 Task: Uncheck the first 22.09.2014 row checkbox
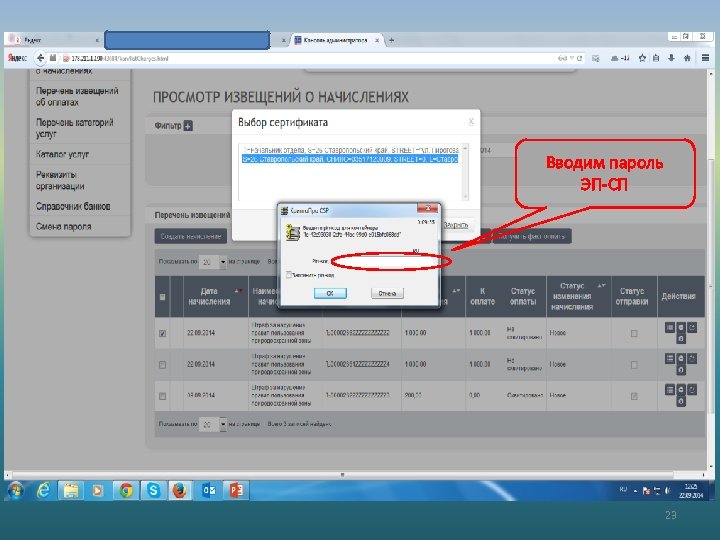coord(162,333)
